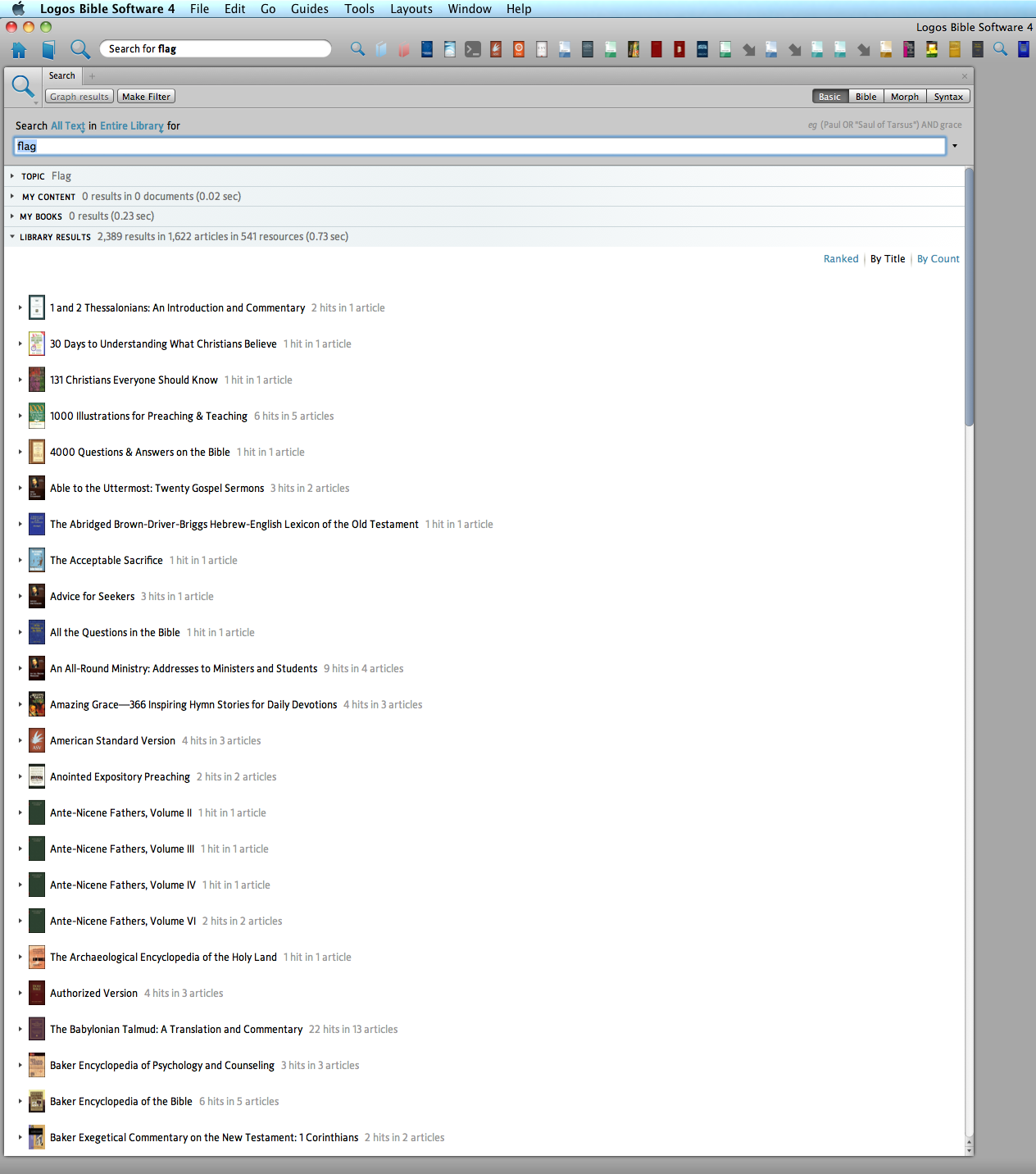The width and height of the screenshot is (1036, 1174).
Task: Open the Layouts menu
Action: [x=411, y=9]
